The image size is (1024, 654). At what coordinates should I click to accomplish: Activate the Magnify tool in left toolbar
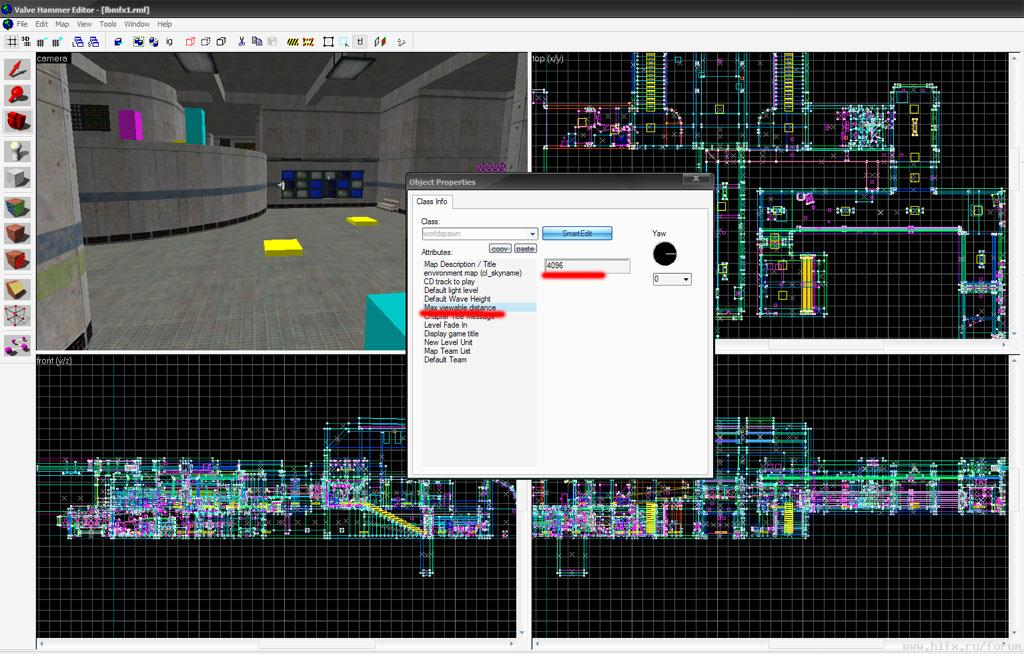click(x=18, y=96)
